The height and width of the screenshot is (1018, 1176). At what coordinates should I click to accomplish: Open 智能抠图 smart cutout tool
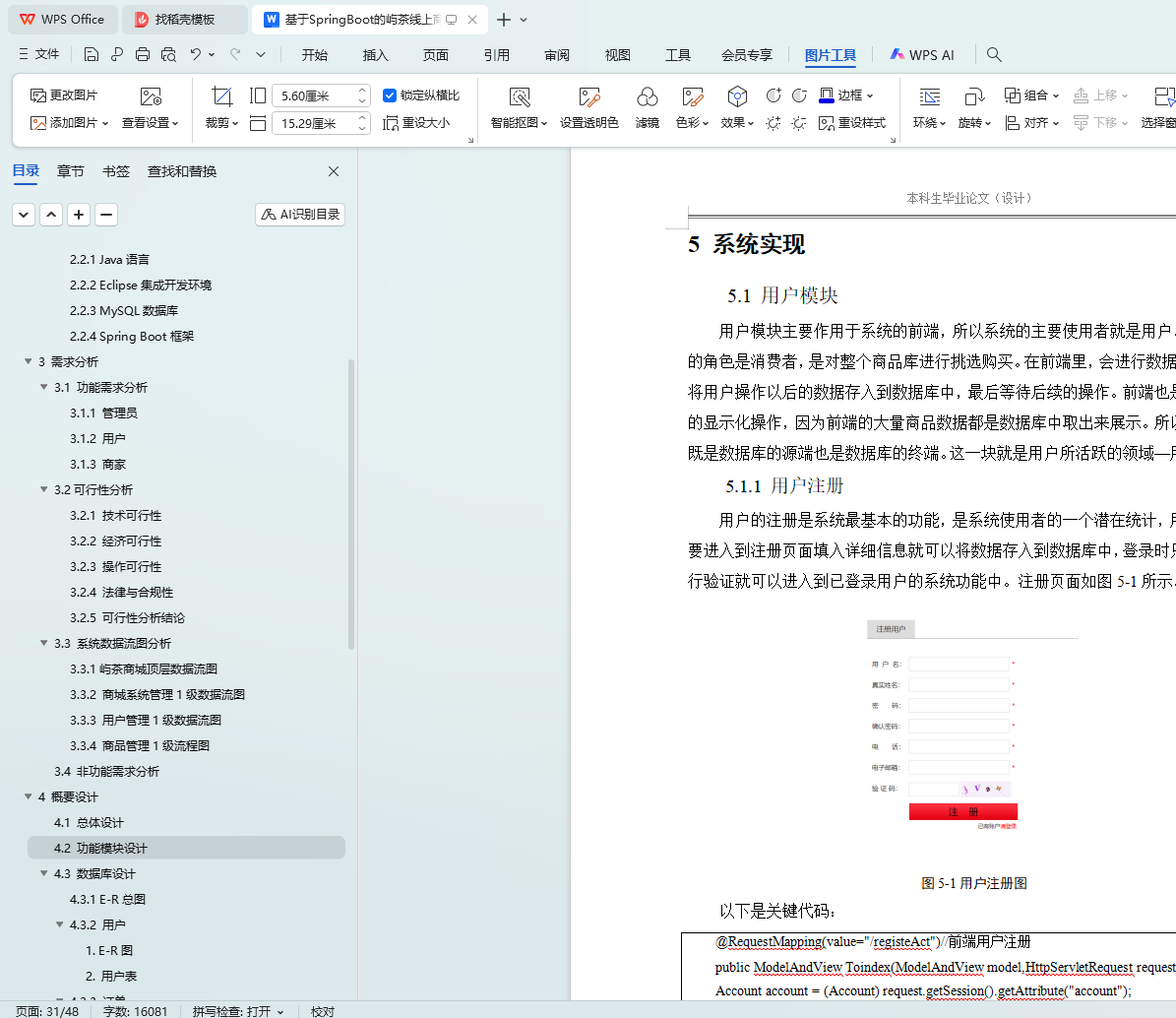519,108
